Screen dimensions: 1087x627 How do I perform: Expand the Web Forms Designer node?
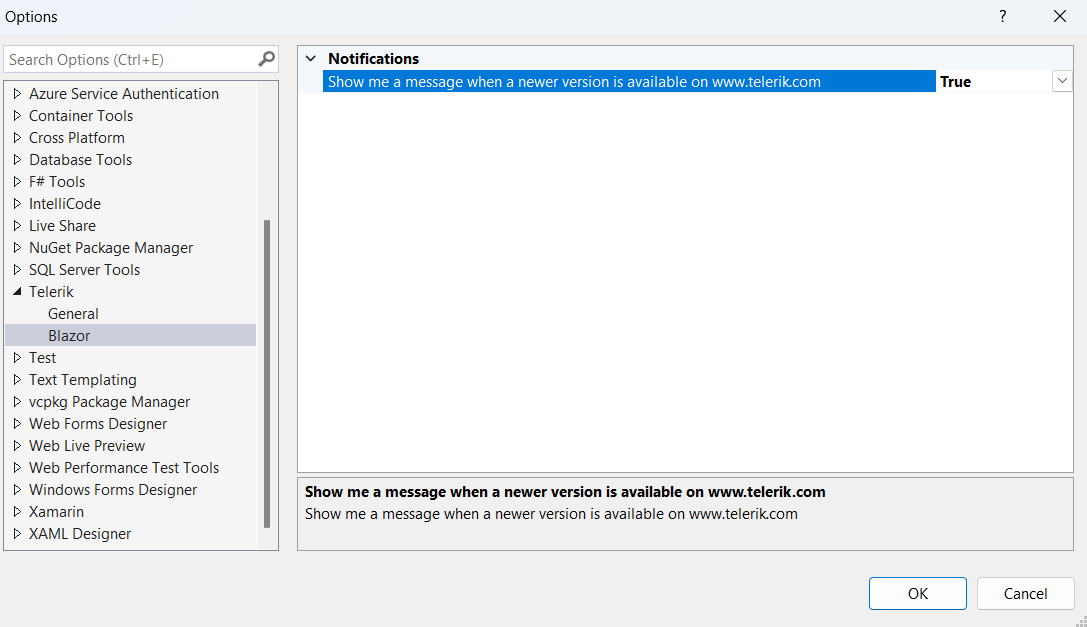coord(17,424)
